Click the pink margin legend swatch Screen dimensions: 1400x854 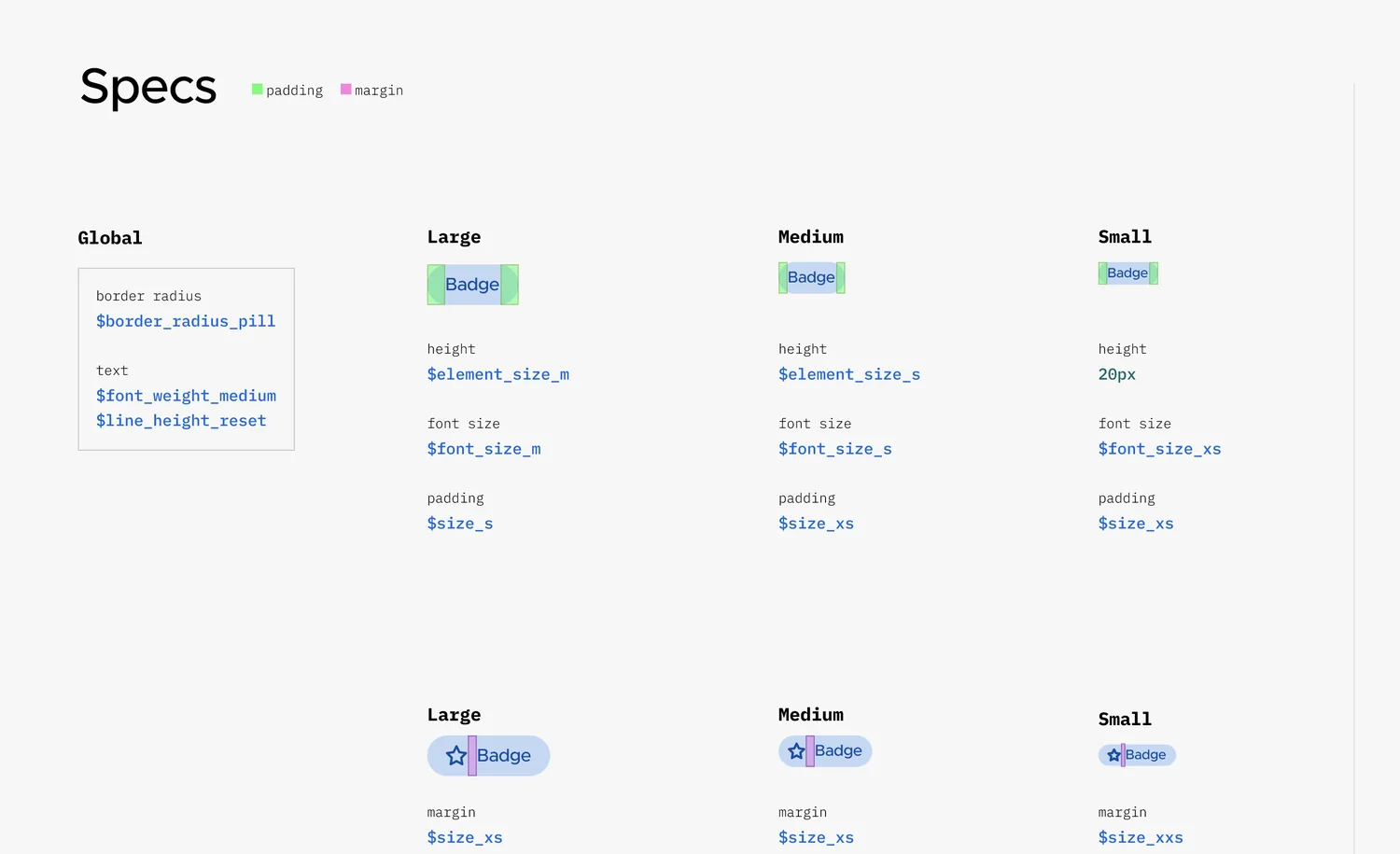(x=345, y=90)
